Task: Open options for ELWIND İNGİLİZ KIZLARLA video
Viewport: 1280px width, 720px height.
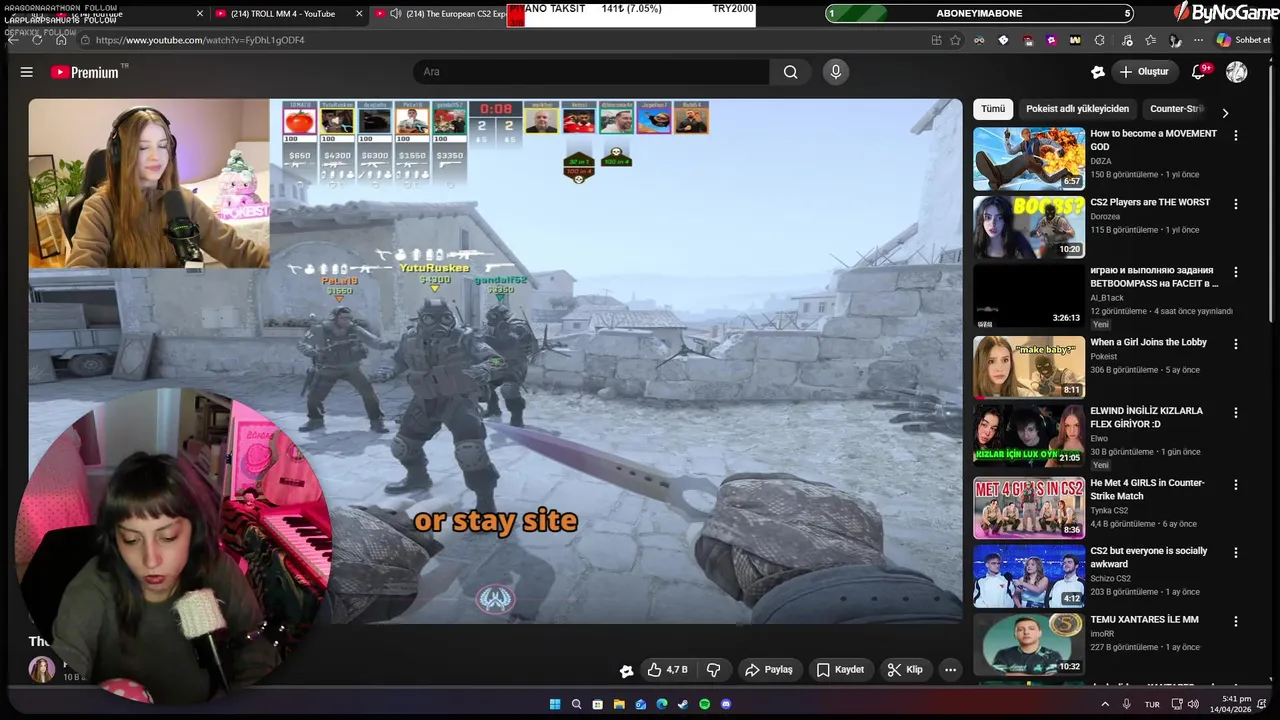Action: click(x=1236, y=412)
